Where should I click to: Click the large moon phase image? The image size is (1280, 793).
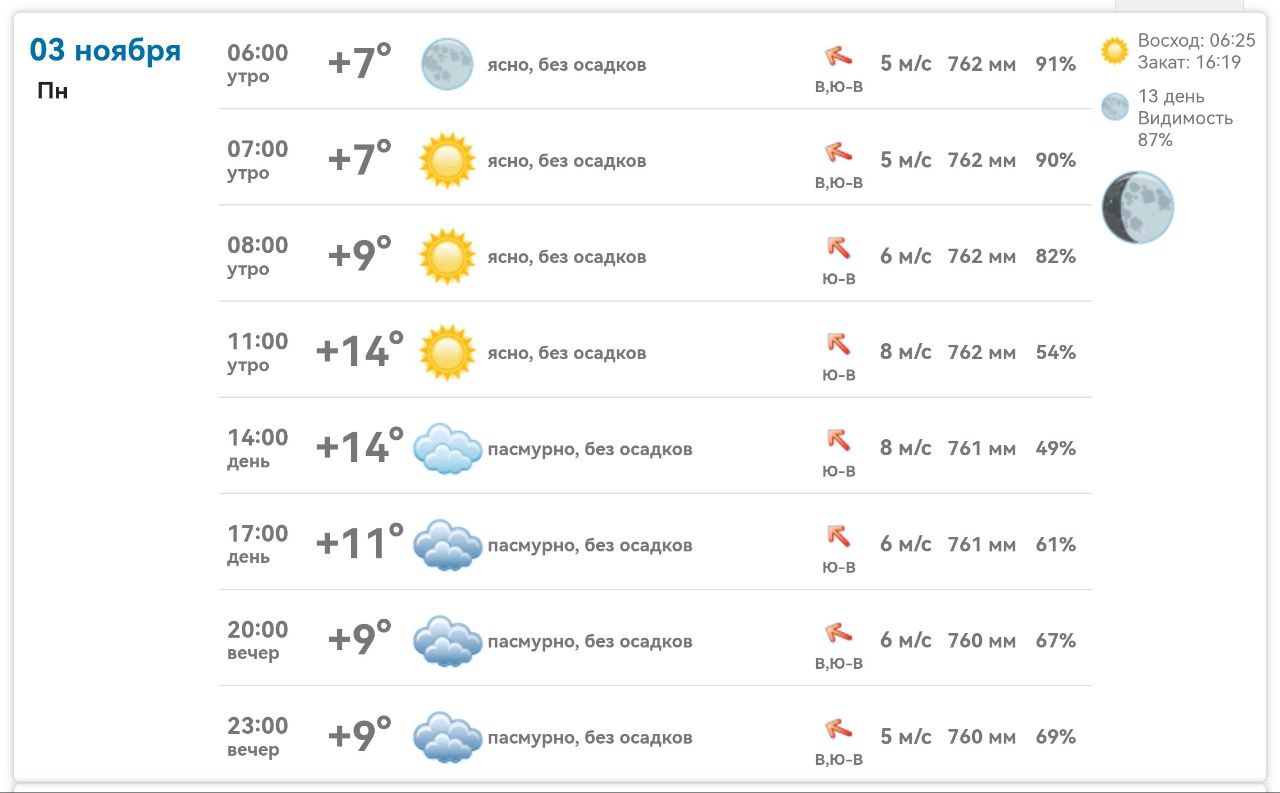pos(1138,207)
